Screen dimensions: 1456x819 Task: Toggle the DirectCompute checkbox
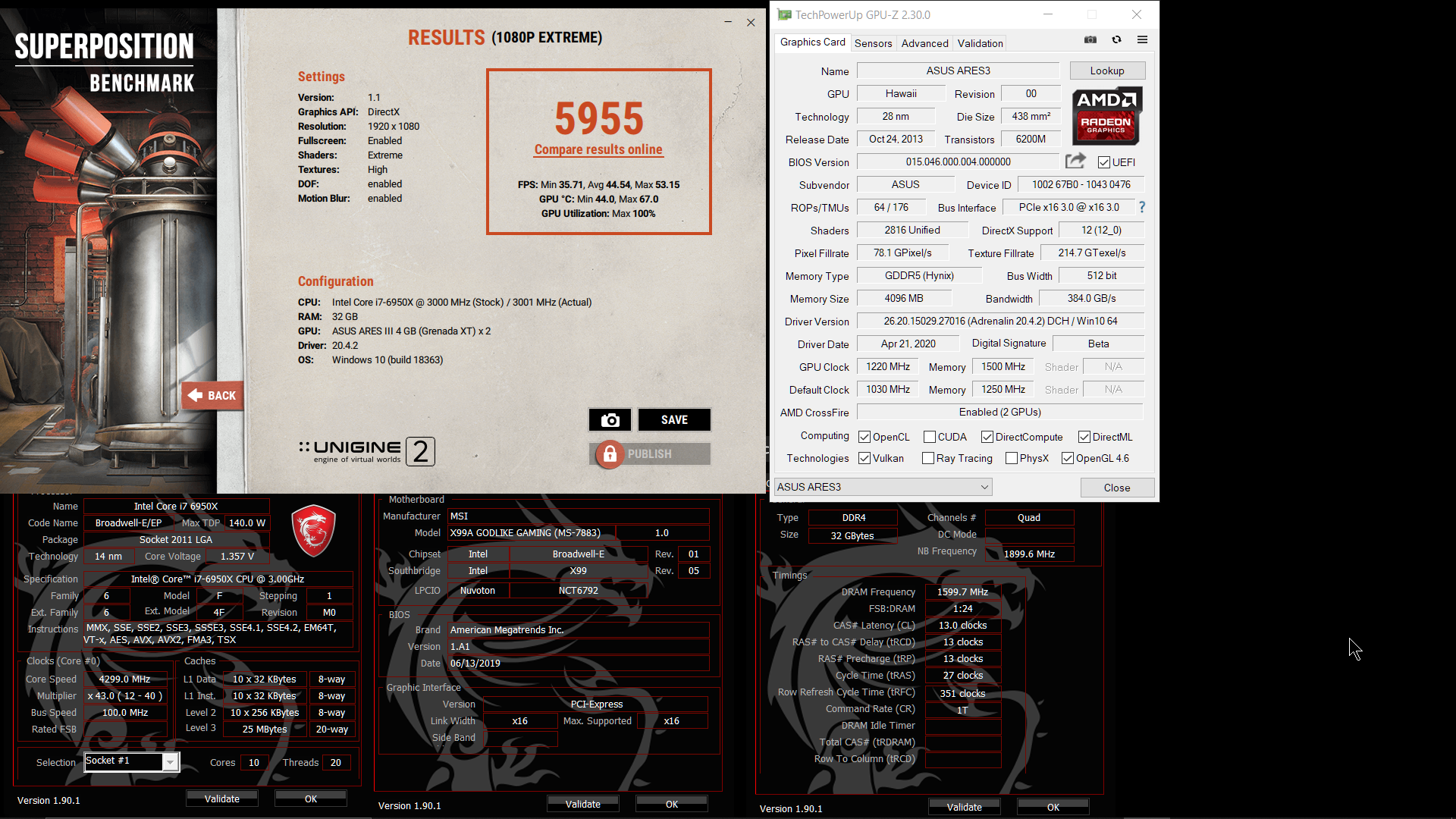point(987,437)
